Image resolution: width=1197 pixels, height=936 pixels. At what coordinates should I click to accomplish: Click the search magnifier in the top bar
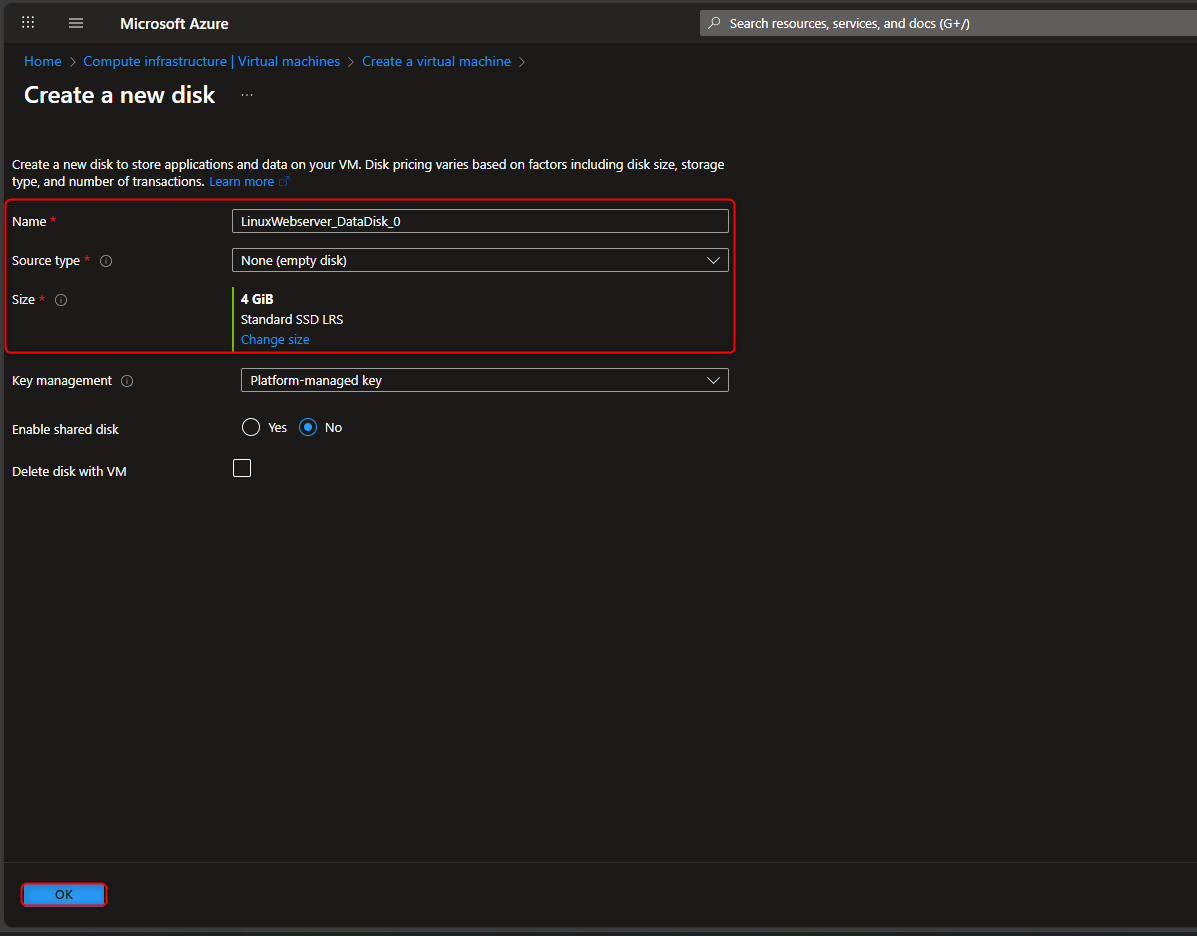713,22
